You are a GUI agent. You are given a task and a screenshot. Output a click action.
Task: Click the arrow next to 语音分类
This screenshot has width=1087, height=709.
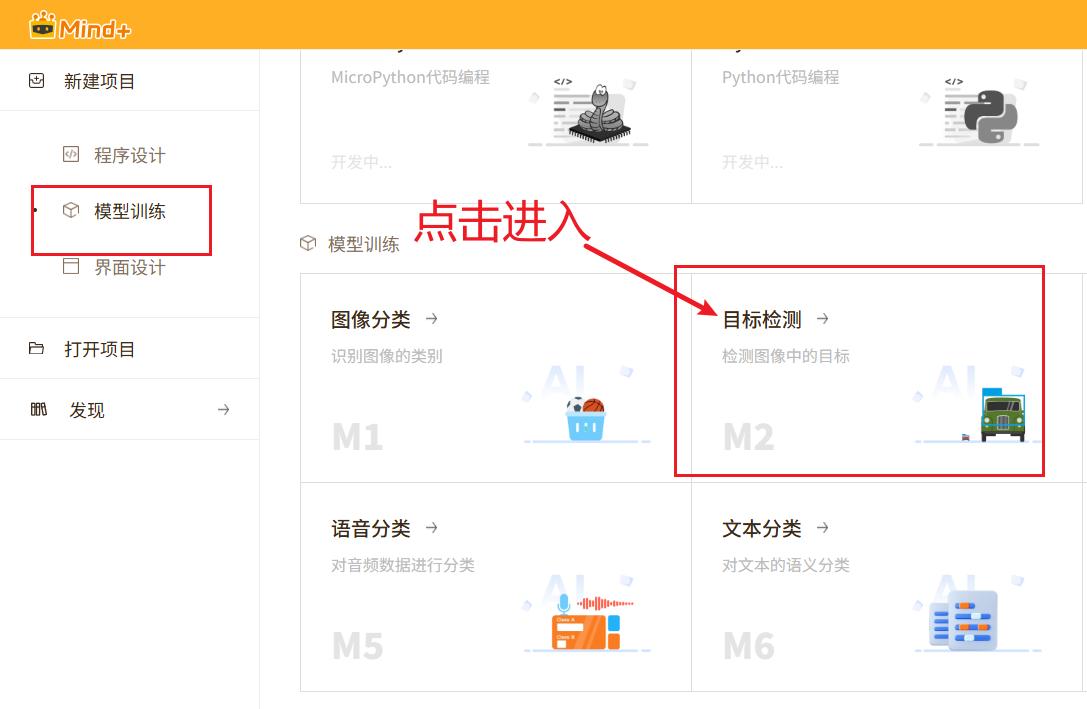click(x=432, y=528)
